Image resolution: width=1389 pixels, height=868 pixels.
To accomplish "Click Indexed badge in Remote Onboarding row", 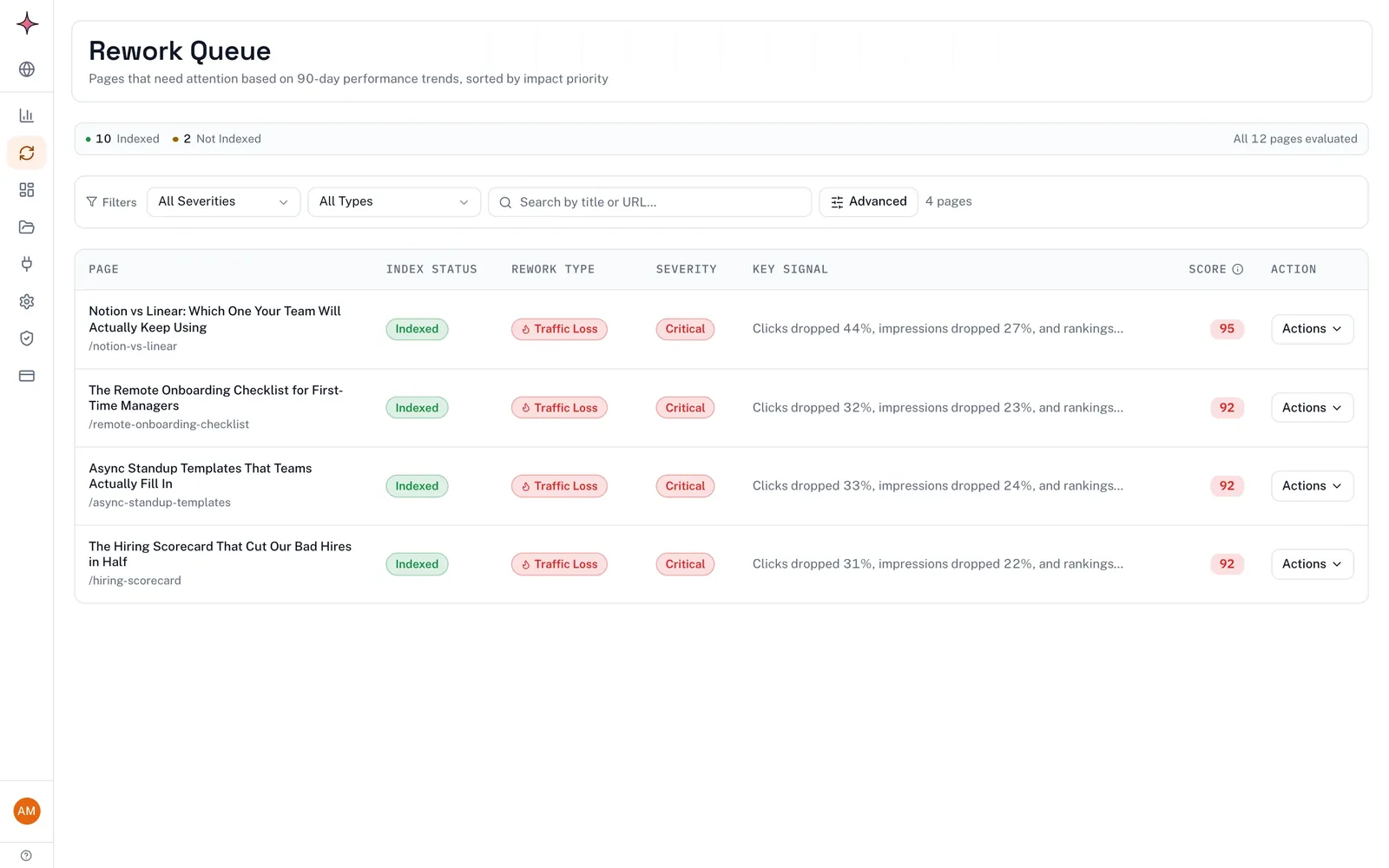I will click(417, 408).
